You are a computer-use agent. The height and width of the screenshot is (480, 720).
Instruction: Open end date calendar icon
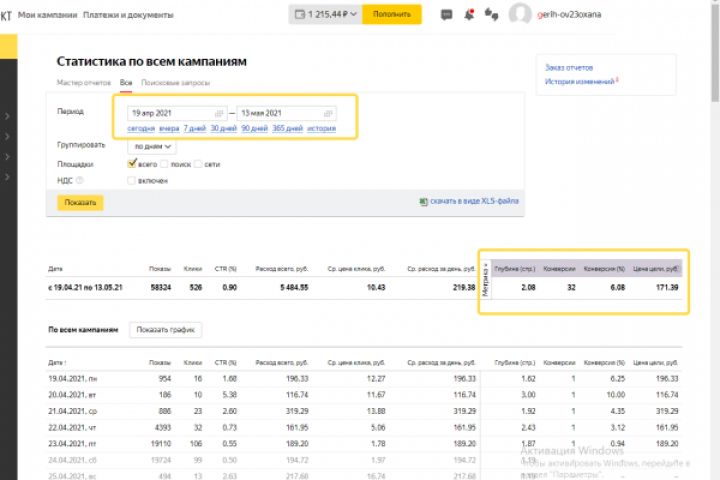[x=328, y=113]
